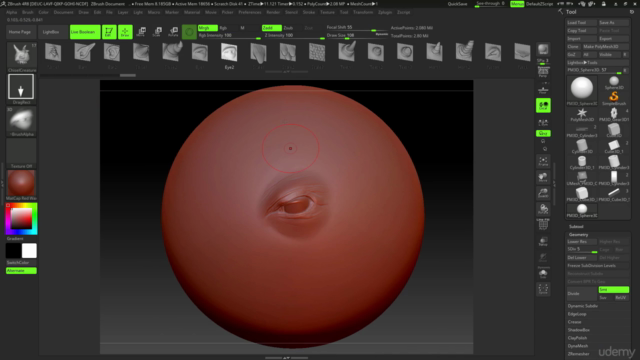Activate the Scale transform icon in top toolbar

(157, 32)
